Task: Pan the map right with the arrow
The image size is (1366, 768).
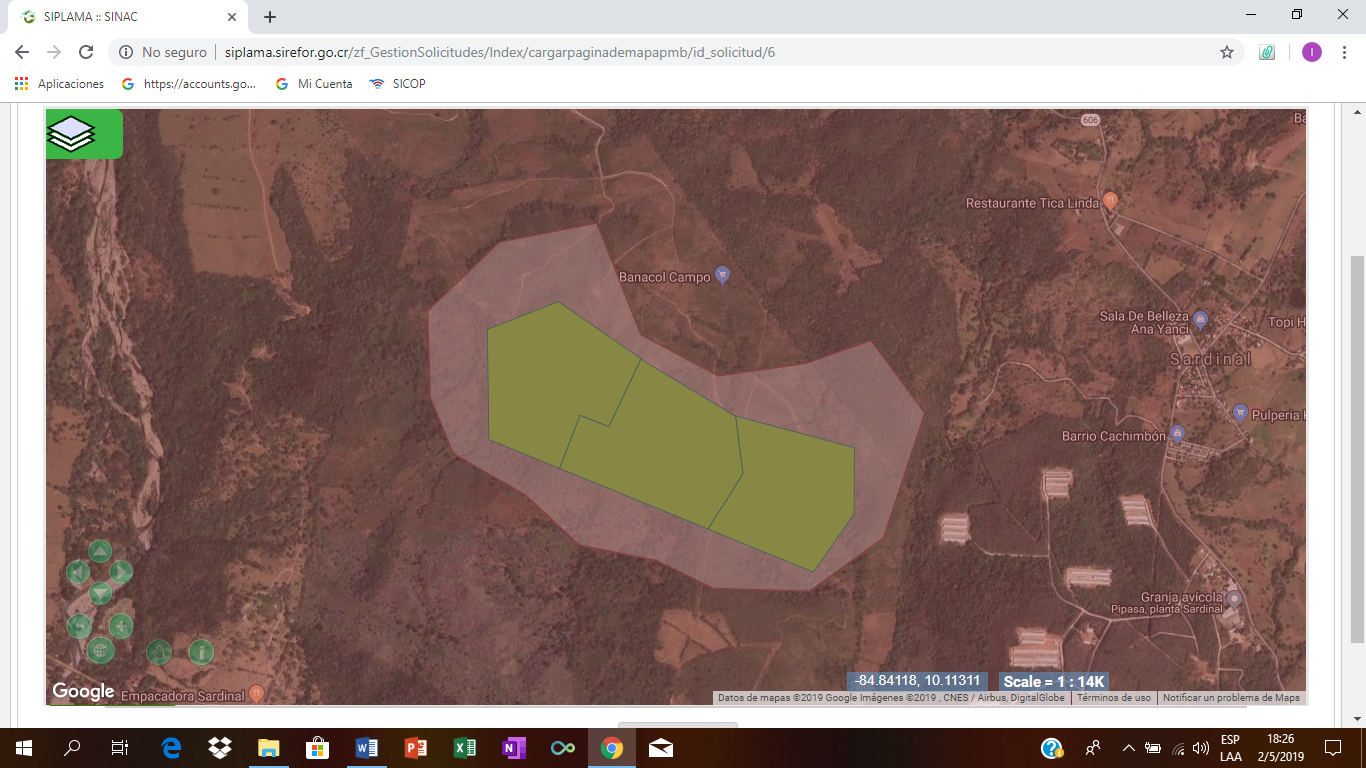Action: [x=120, y=572]
